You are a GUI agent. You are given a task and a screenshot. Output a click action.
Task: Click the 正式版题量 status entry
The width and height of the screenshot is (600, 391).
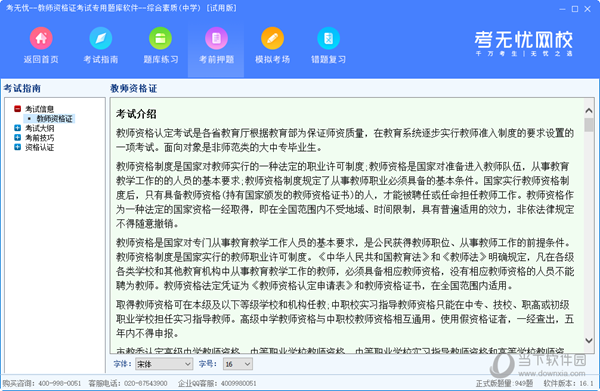[504, 383]
